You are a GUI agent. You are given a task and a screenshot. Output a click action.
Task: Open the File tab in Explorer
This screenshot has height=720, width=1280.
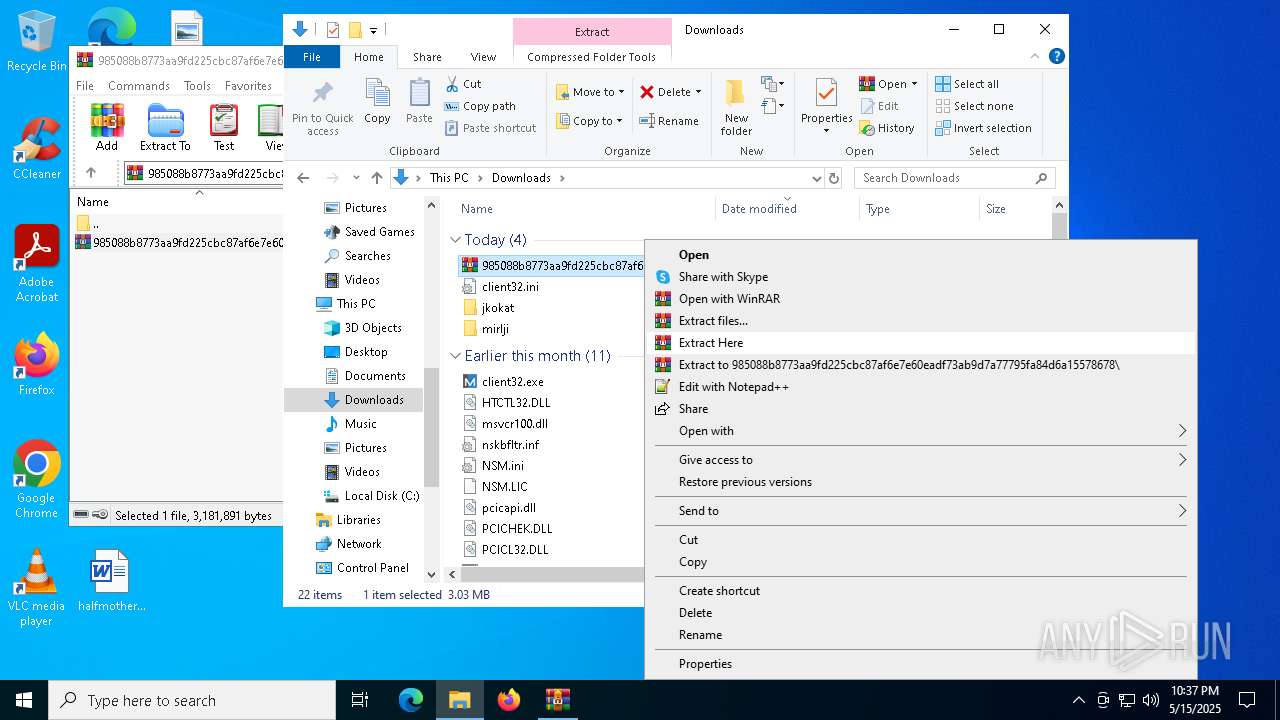pos(312,57)
